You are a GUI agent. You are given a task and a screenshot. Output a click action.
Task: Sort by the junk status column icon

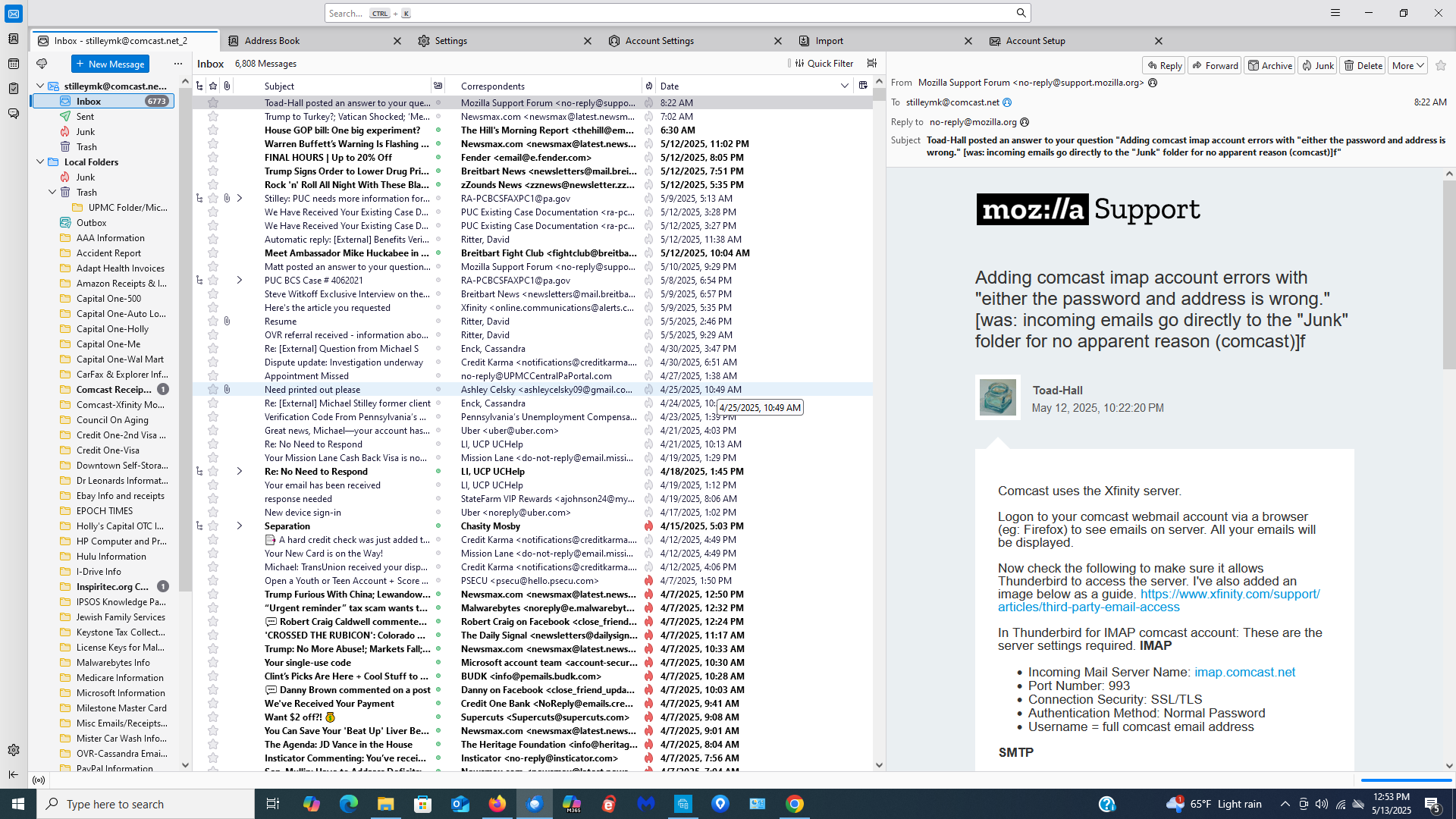[649, 86]
